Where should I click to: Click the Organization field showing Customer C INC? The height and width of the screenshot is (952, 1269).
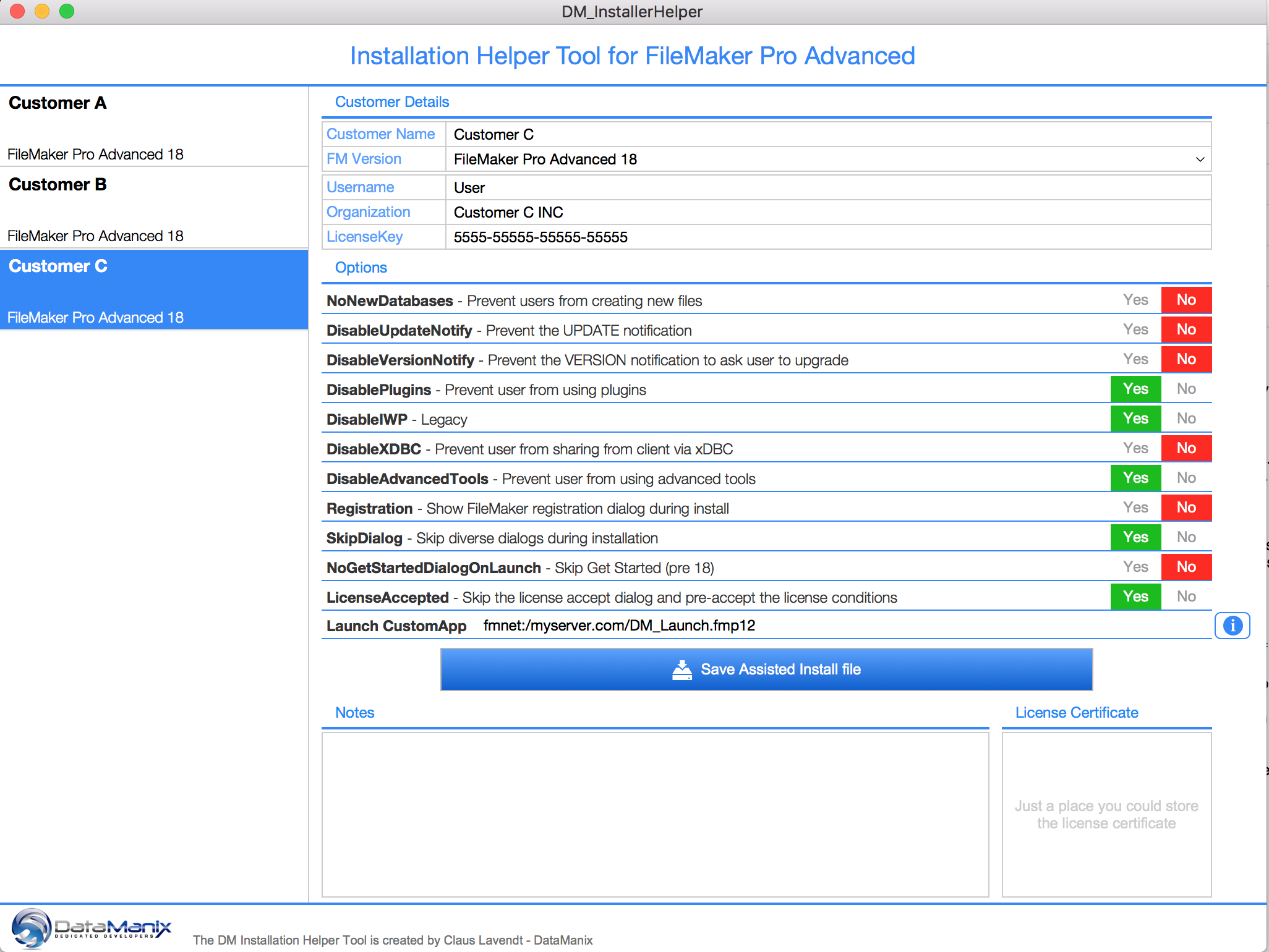tap(828, 212)
